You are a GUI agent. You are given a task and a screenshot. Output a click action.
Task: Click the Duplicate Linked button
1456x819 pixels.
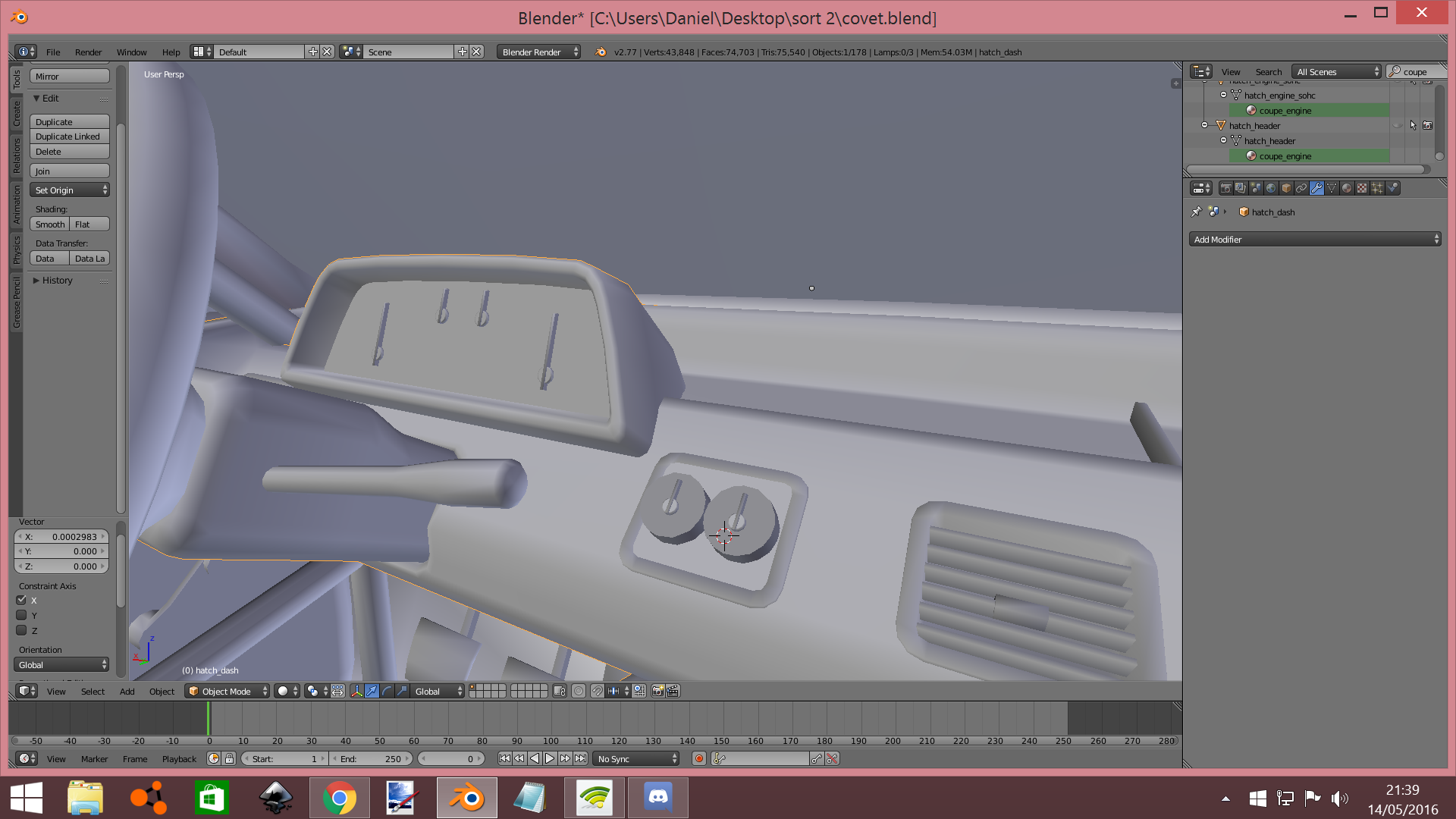[70, 136]
